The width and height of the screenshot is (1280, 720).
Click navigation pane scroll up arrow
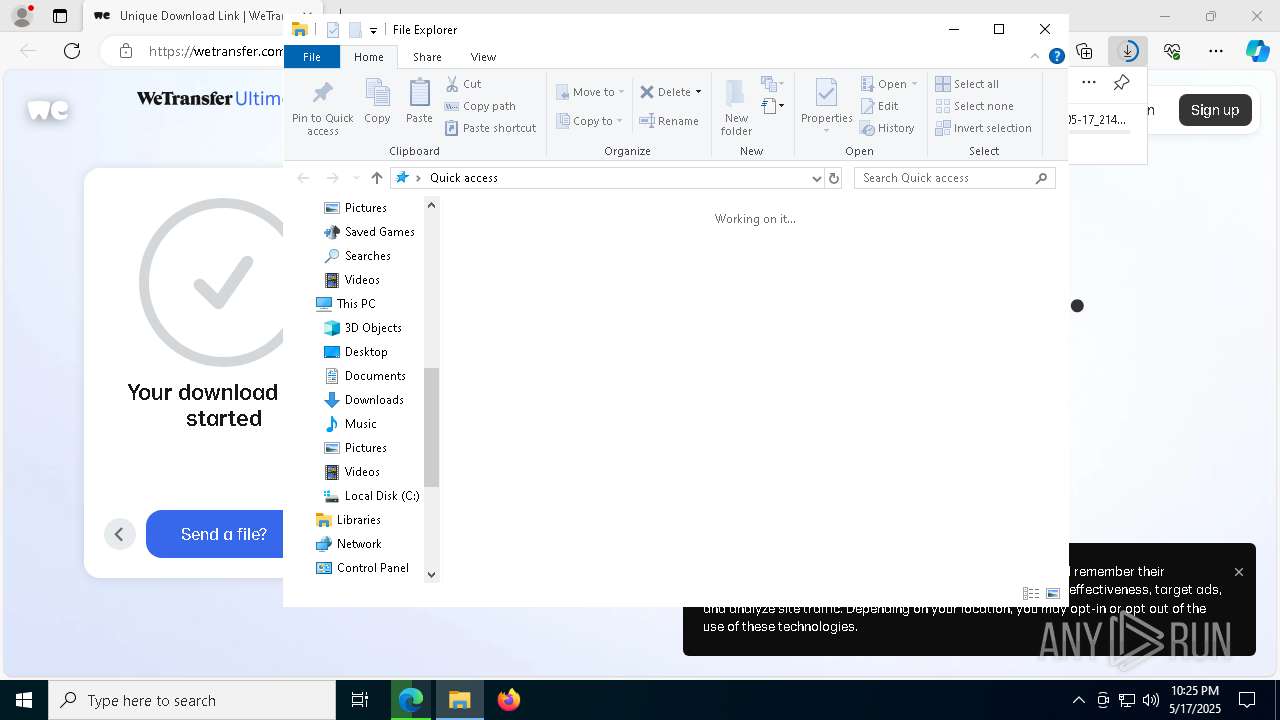point(432,205)
